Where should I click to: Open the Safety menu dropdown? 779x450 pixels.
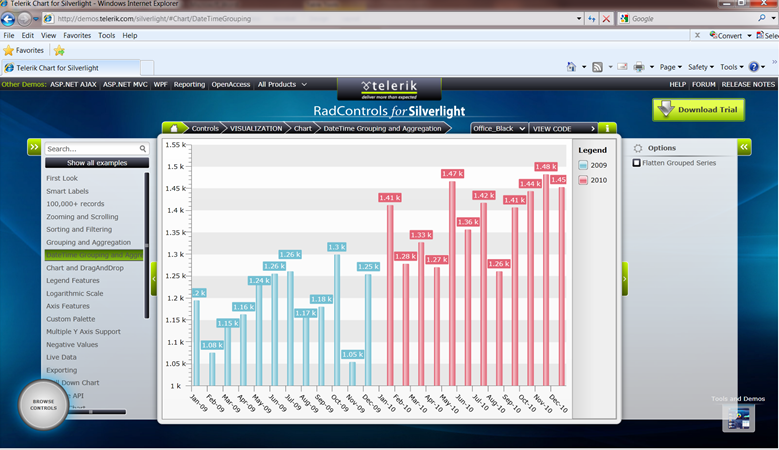click(x=701, y=67)
